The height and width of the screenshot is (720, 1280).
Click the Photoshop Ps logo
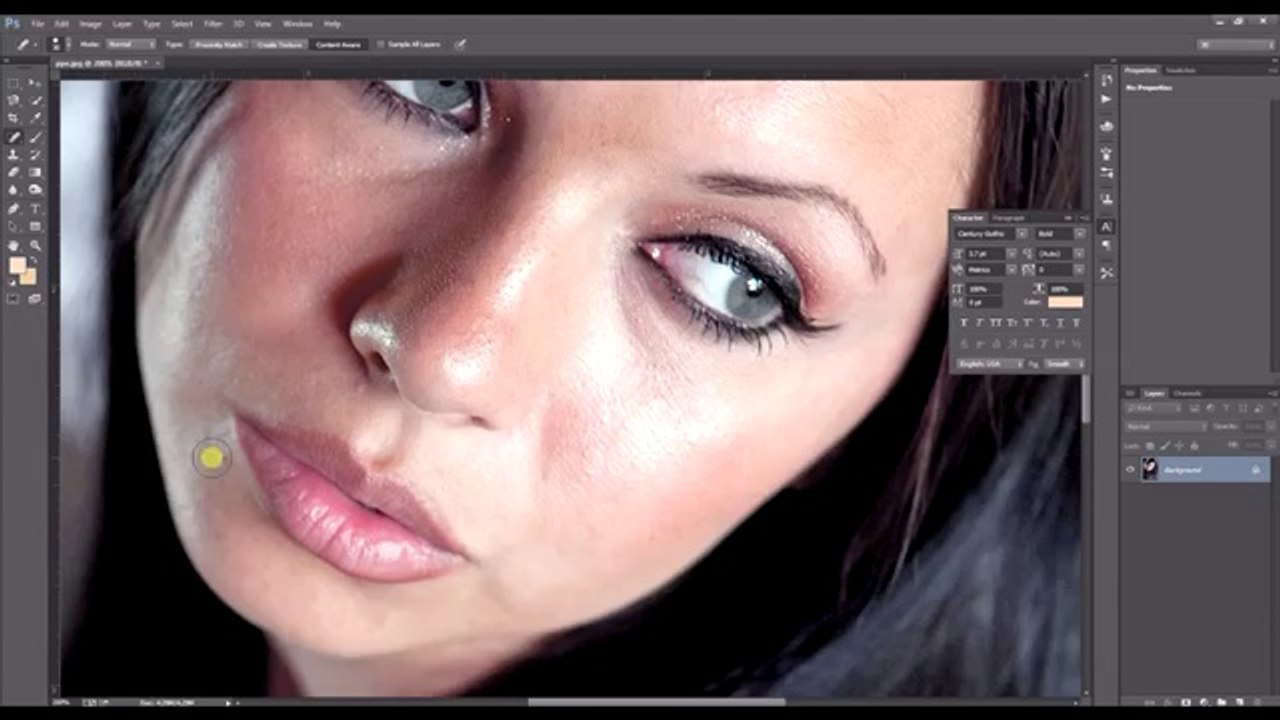[12, 23]
